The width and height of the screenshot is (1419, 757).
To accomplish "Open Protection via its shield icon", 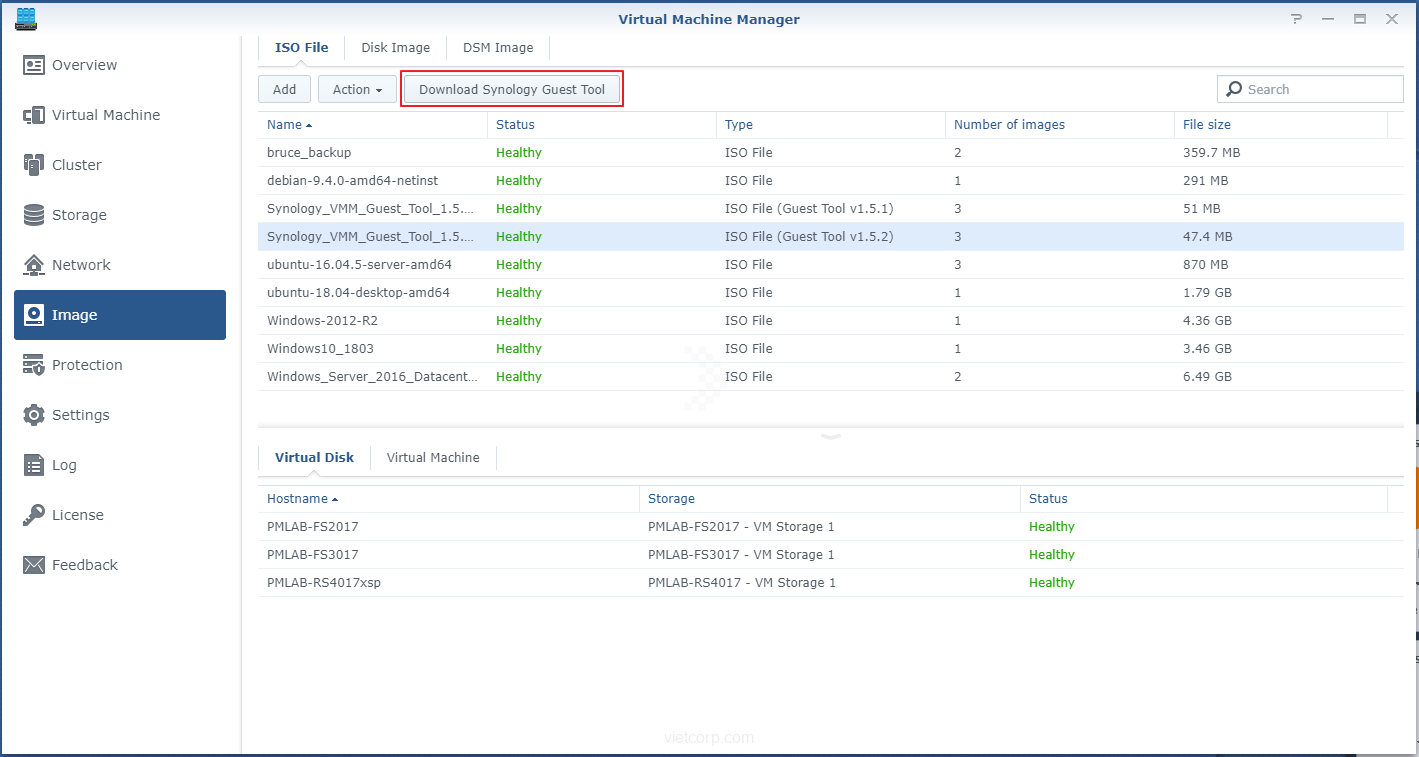I will 34,365.
